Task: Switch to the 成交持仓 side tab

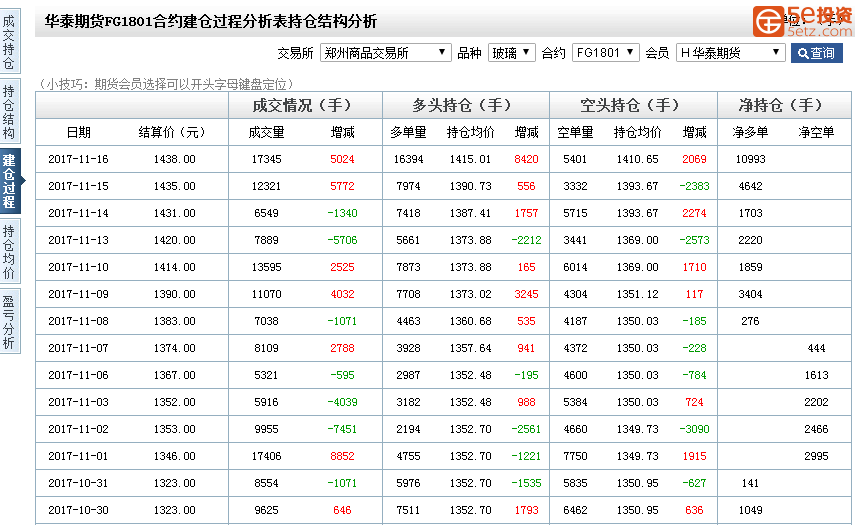Action: click(x=9, y=42)
